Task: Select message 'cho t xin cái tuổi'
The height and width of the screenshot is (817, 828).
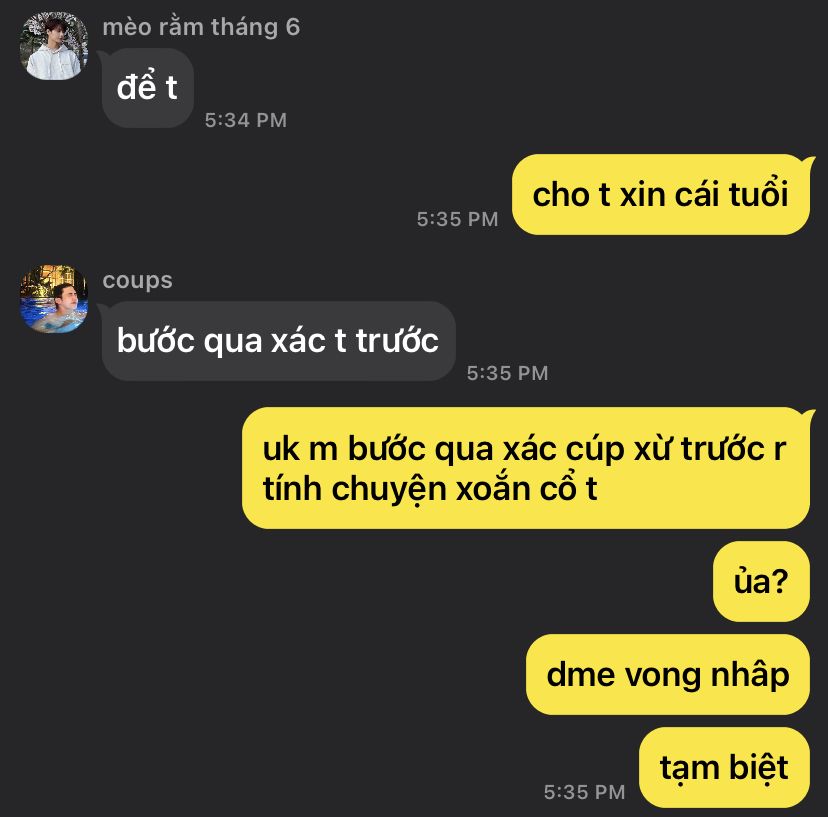Action: [661, 194]
